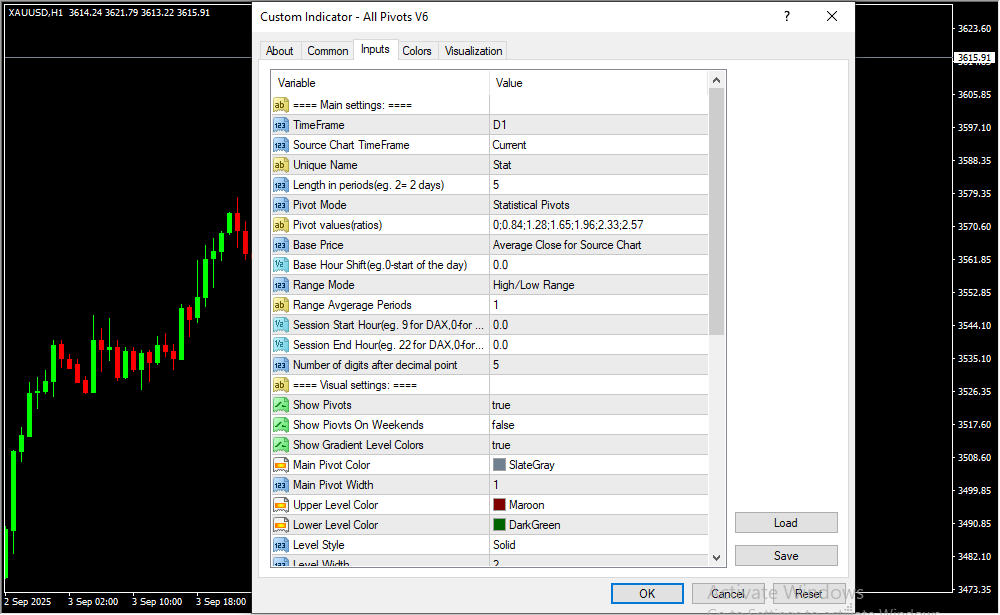
Task: Click the string icon beside Pivot values(ratios)
Action: [x=281, y=225]
